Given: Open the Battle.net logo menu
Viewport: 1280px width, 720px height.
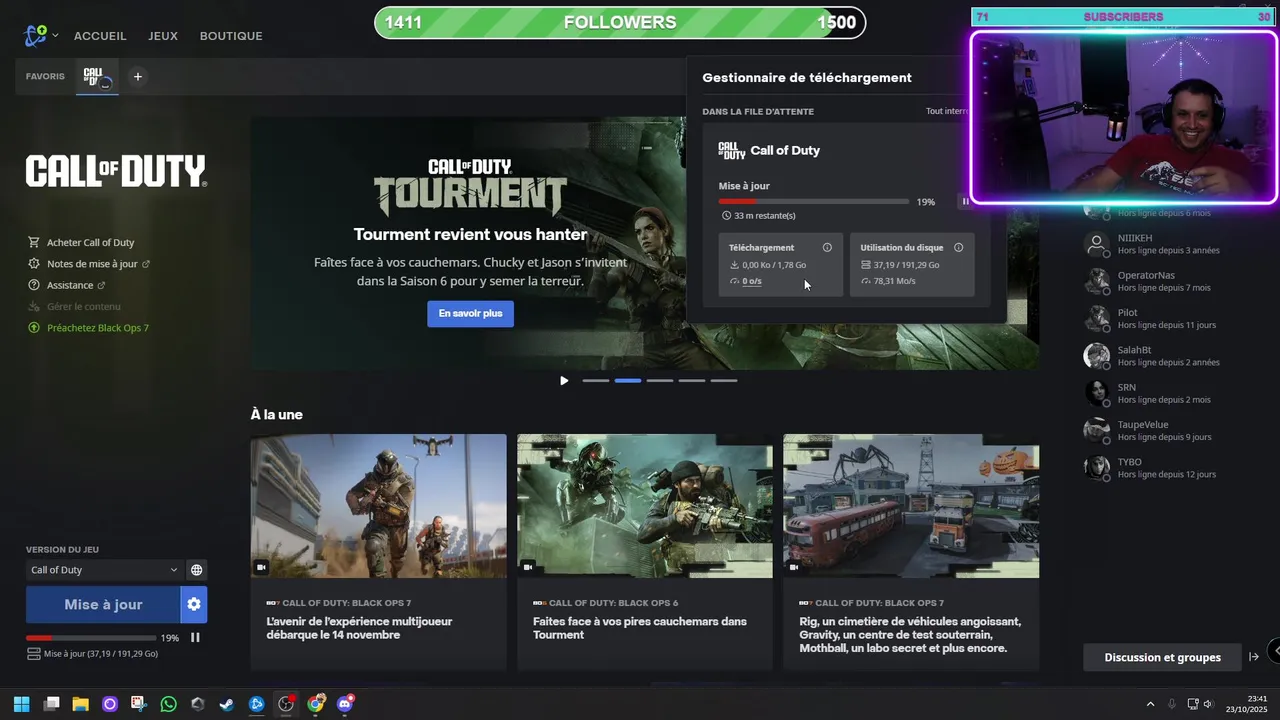Looking at the screenshot, I should (36, 36).
